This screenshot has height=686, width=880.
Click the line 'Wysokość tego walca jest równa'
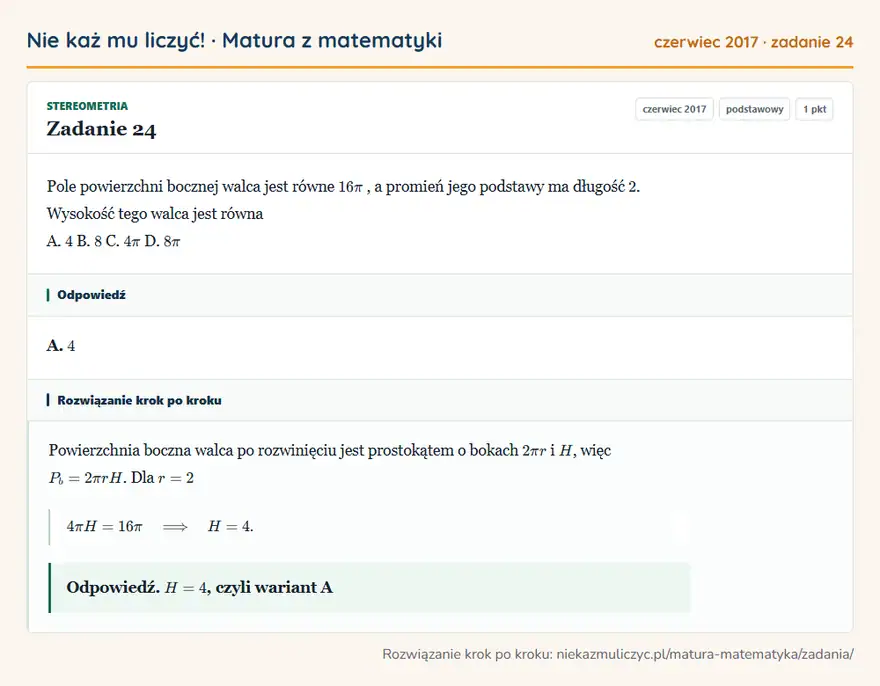pyautogui.click(x=155, y=214)
